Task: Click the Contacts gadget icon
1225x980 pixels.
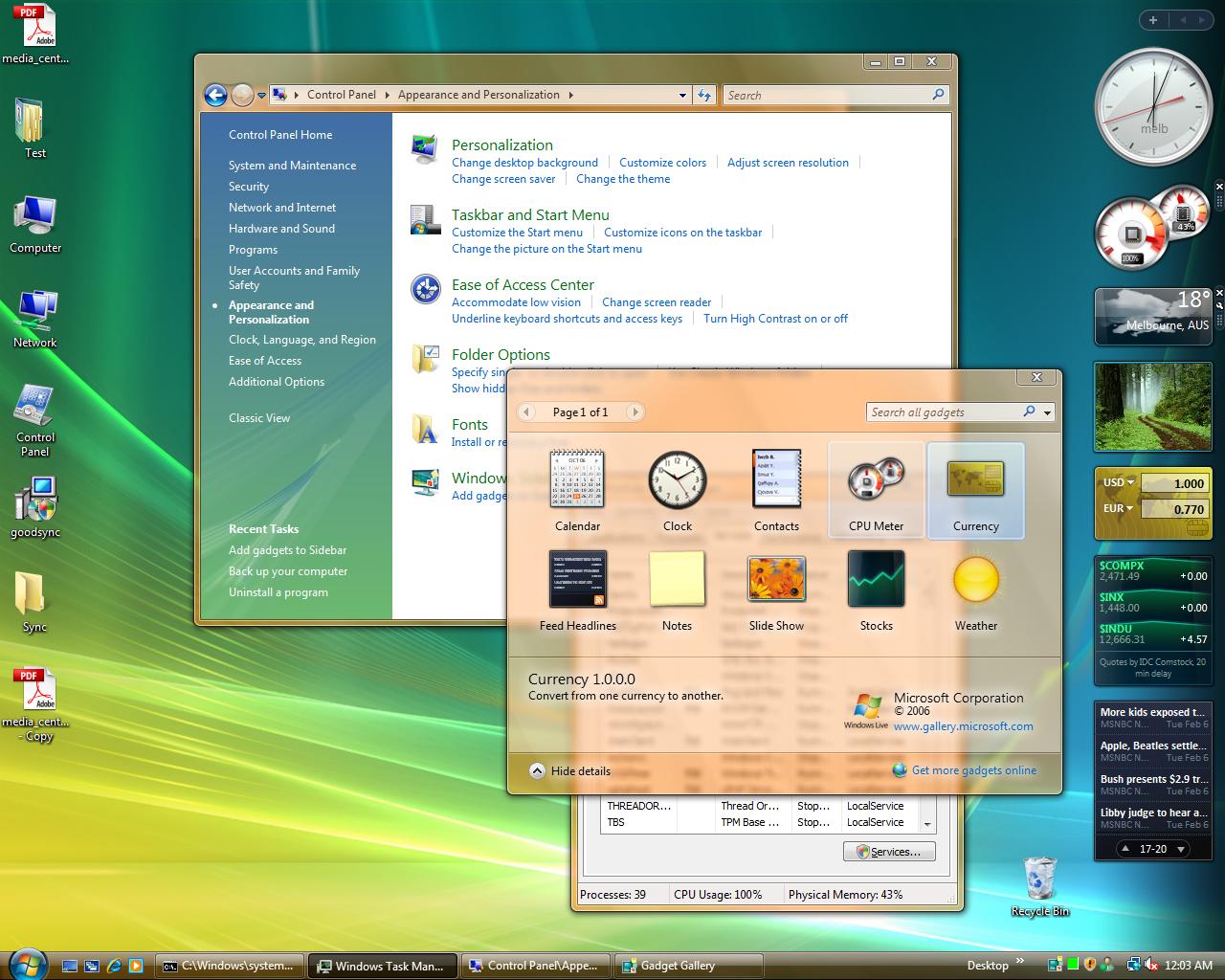Action: pyautogui.click(x=776, y=479)
